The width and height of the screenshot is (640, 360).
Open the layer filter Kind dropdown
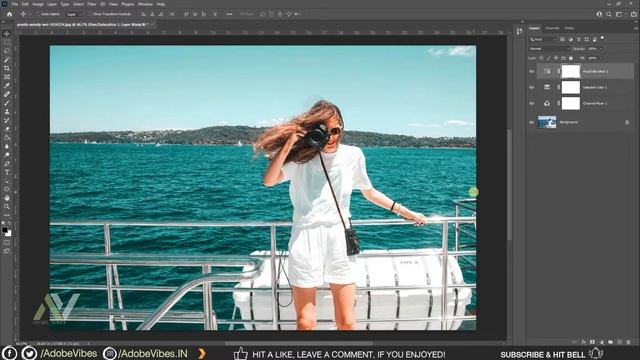[542, 39]
